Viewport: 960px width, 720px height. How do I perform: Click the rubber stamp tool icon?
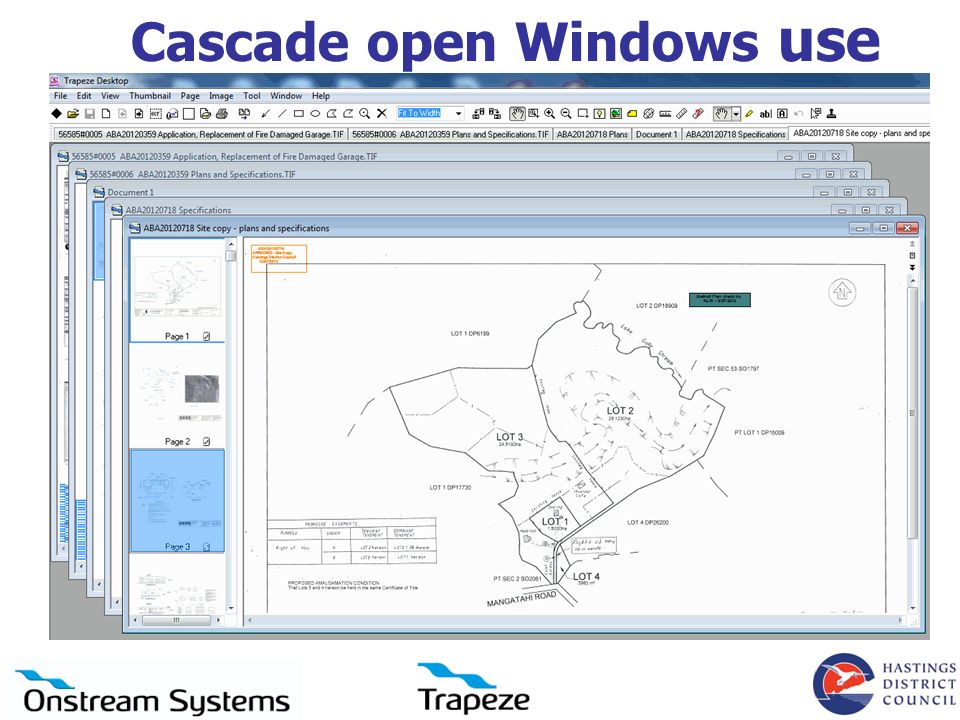coord(831,113)
